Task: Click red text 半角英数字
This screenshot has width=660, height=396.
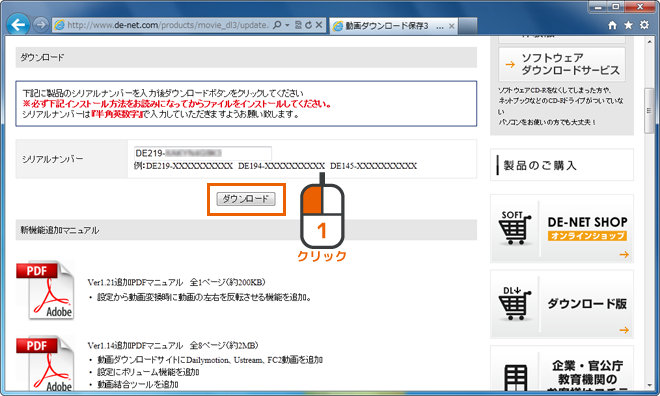Action: pyautogui.click(x=116, y=114)
